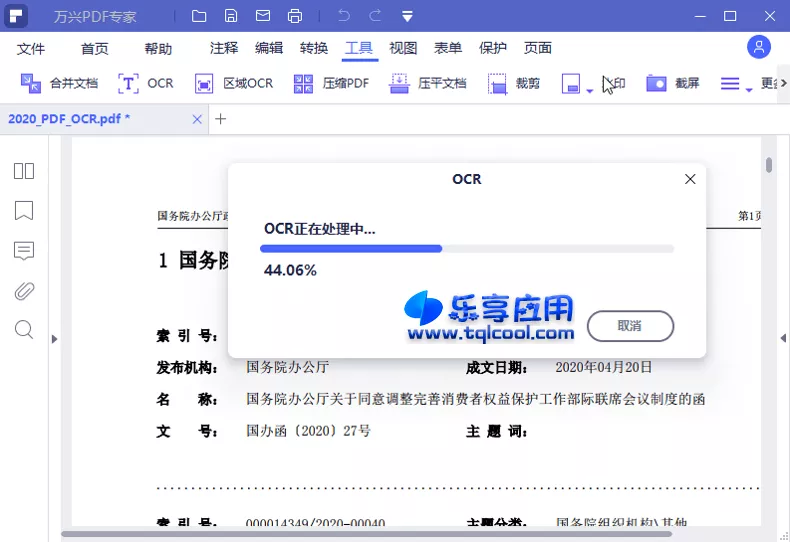
Task: Click the 2020年04月20日 date text
Action: click(604, 367)
